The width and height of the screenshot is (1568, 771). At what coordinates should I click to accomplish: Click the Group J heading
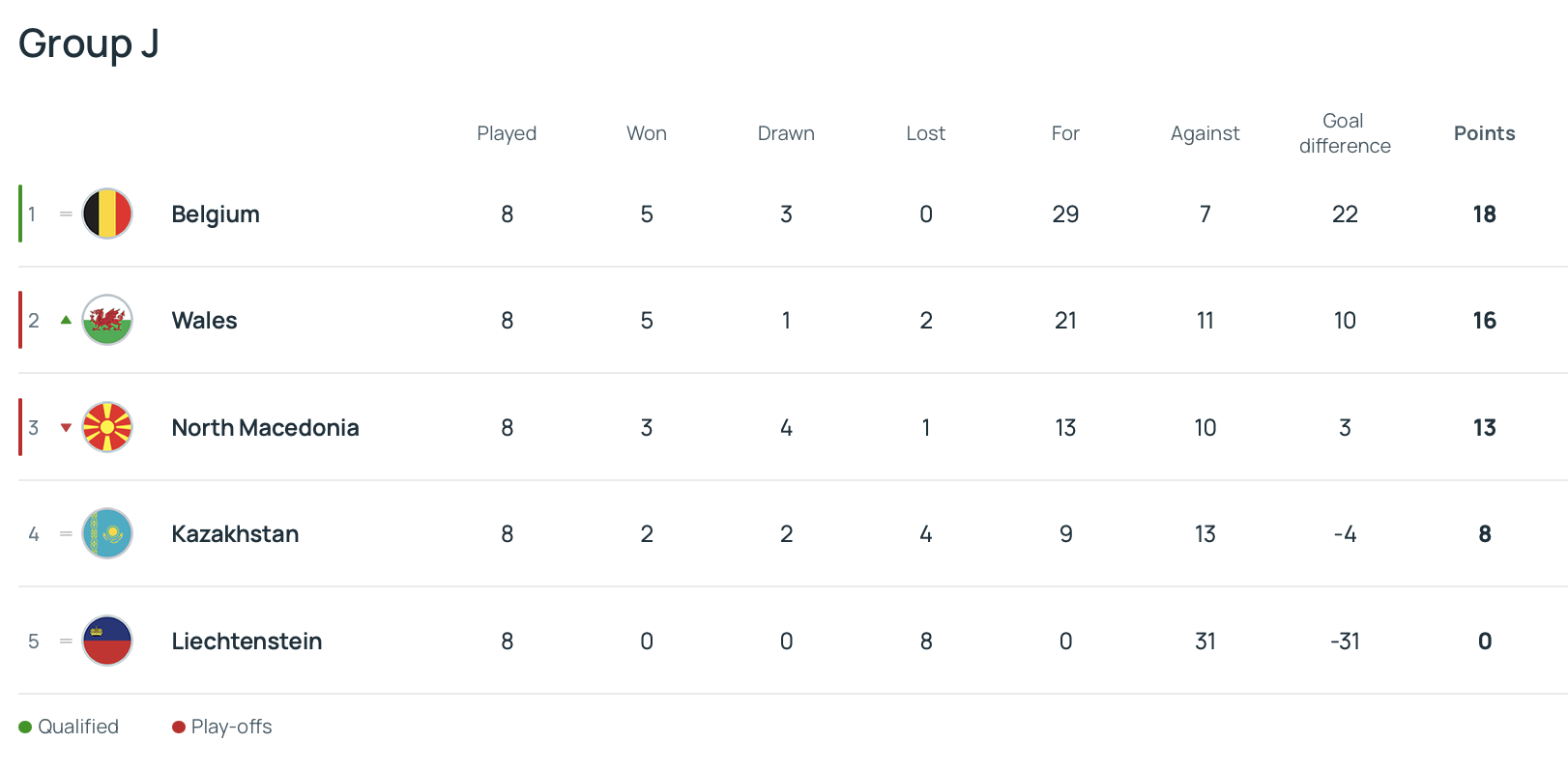pos(89,43)
